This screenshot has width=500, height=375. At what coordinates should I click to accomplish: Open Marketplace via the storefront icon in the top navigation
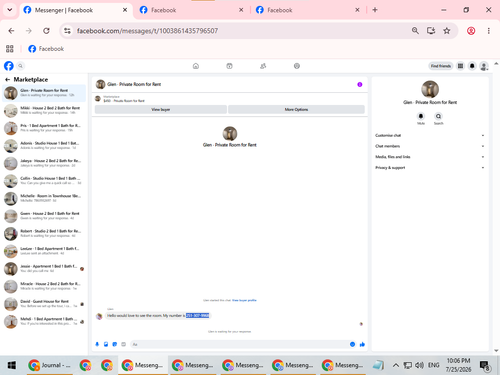[229, 66]
